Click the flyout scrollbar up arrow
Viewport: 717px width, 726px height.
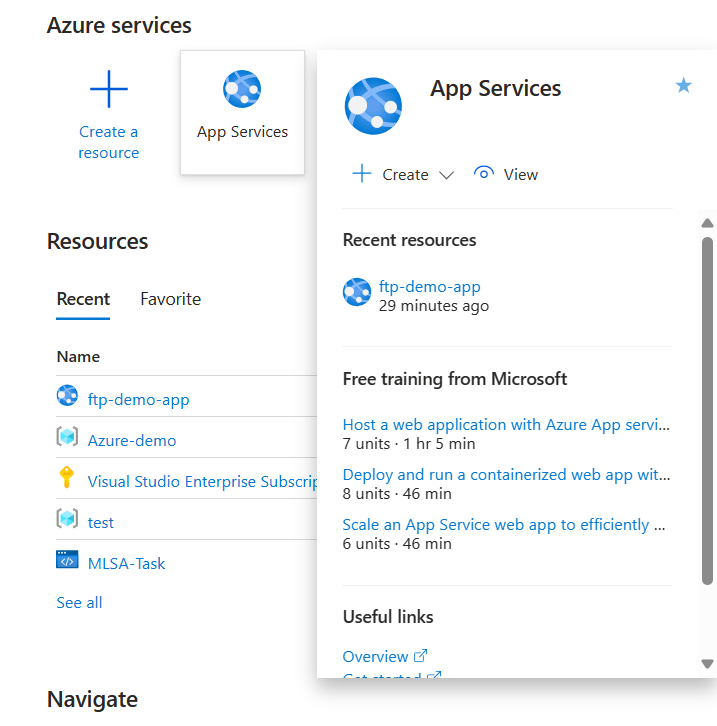[707, 223]
